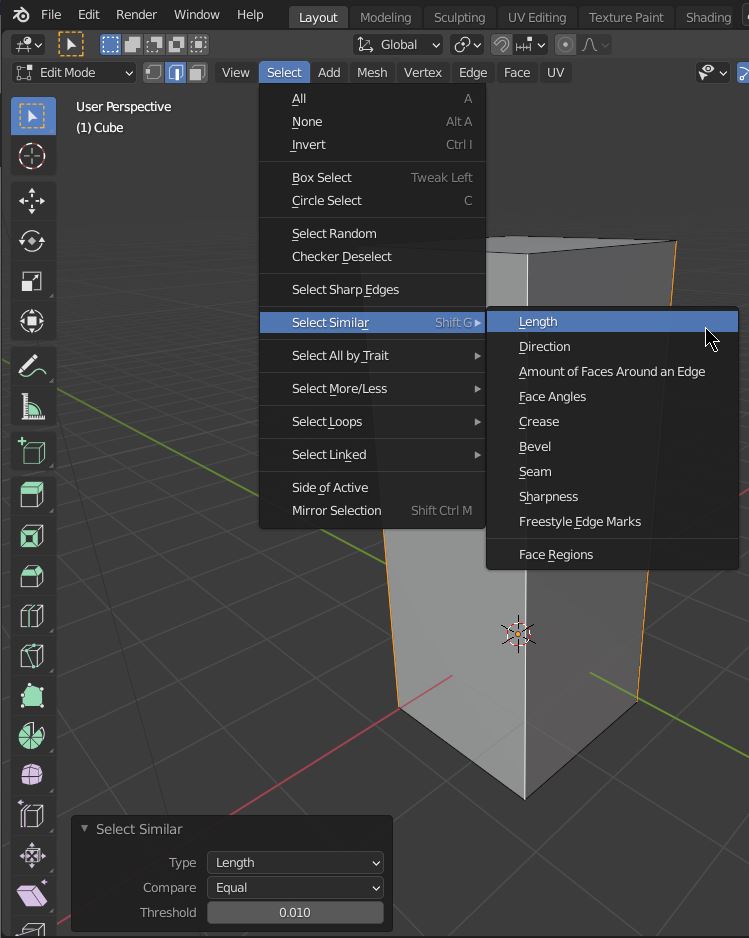Activate the Annotate tool

tap(33, 366)
